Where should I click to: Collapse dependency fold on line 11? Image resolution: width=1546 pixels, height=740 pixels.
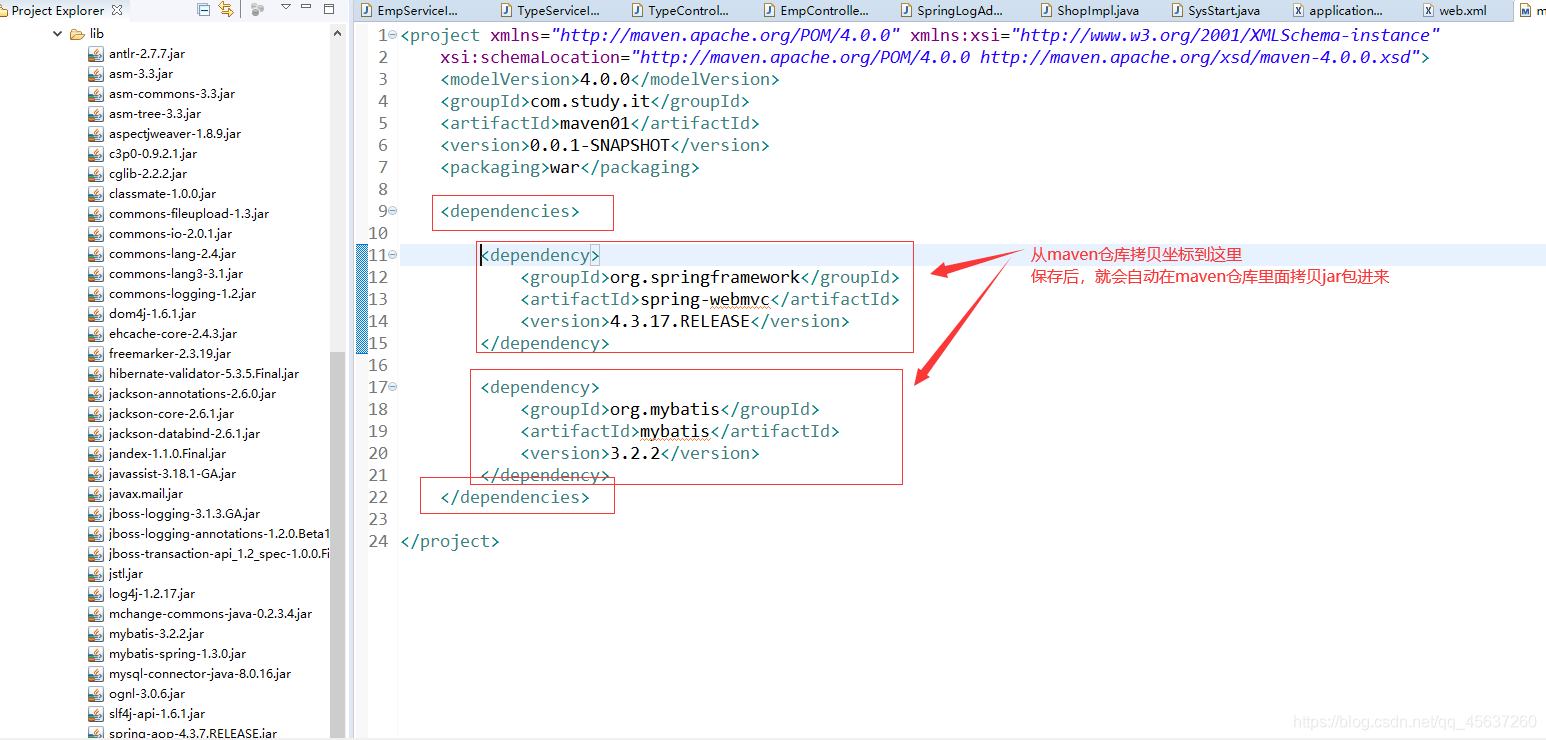[x=392, y=255]
